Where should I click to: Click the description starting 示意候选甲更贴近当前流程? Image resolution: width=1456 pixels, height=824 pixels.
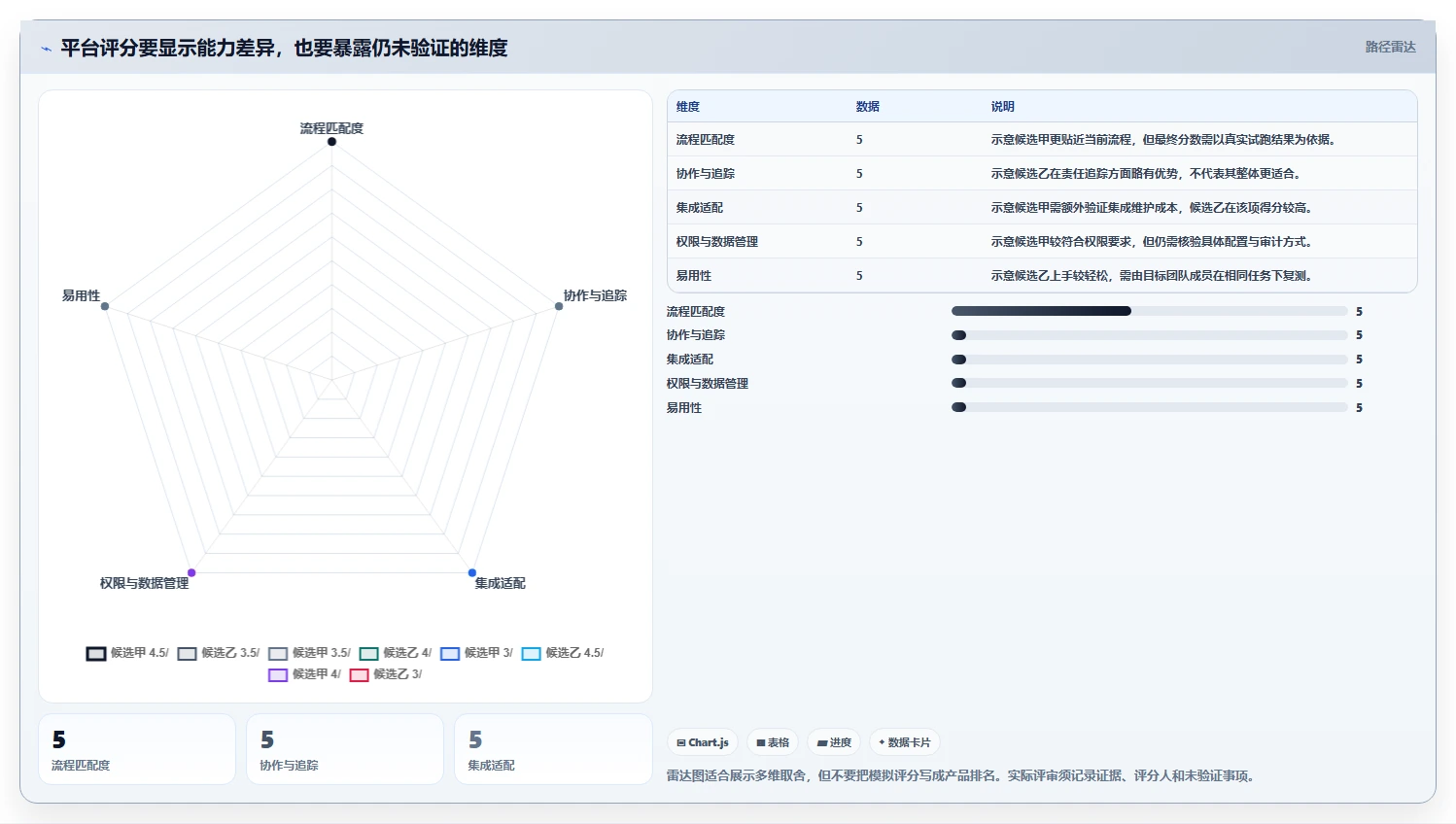click(x=1165, y=140)
